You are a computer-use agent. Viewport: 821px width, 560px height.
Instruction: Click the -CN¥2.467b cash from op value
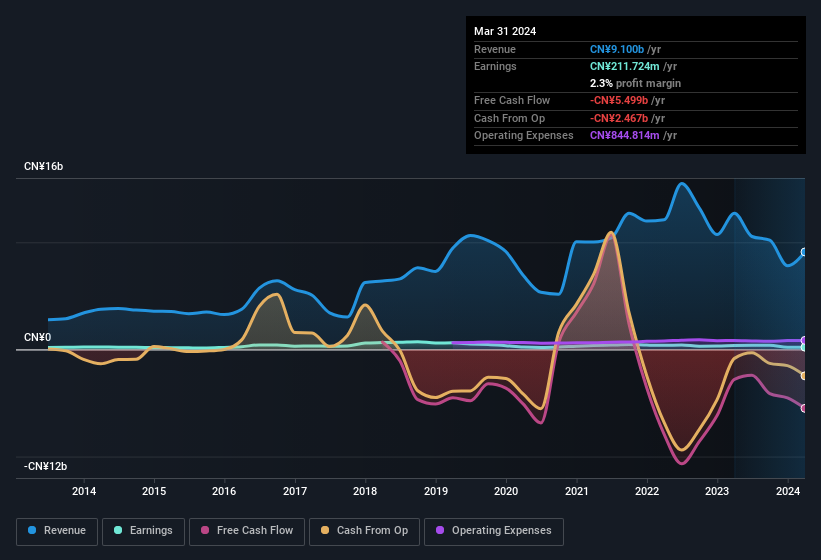coord(619,118)
